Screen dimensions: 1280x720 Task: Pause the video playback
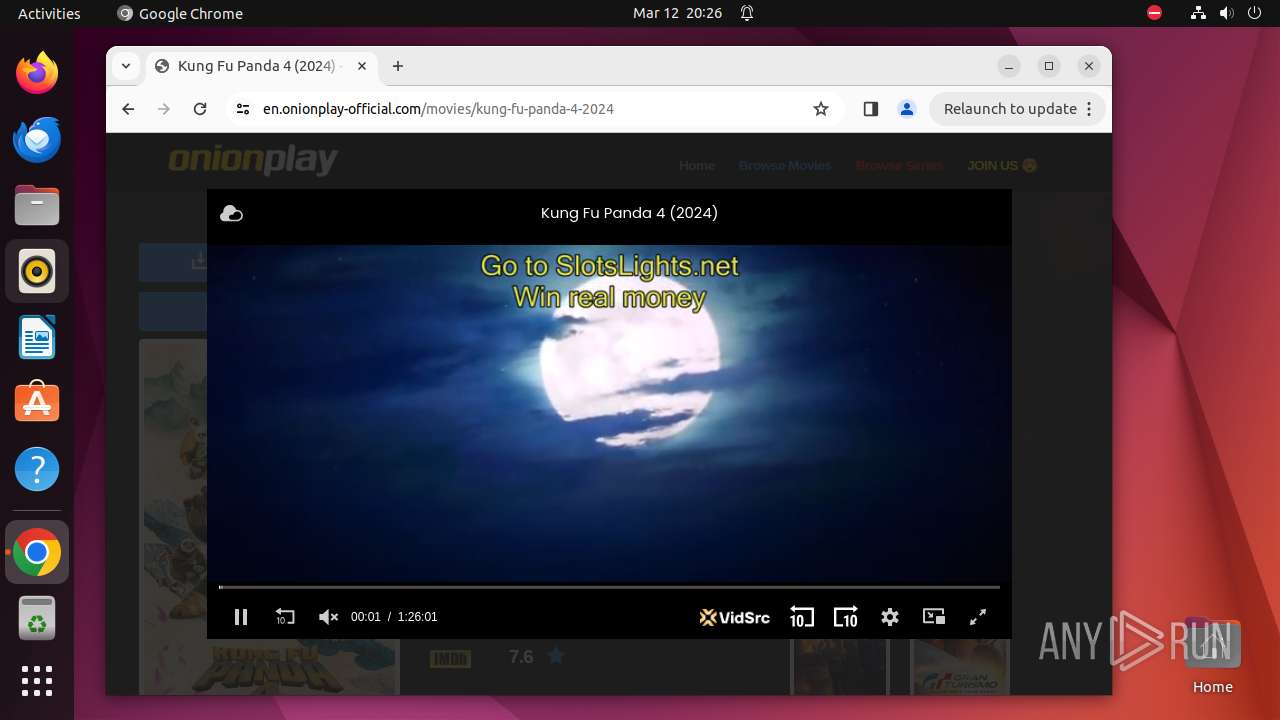point(241,617)
